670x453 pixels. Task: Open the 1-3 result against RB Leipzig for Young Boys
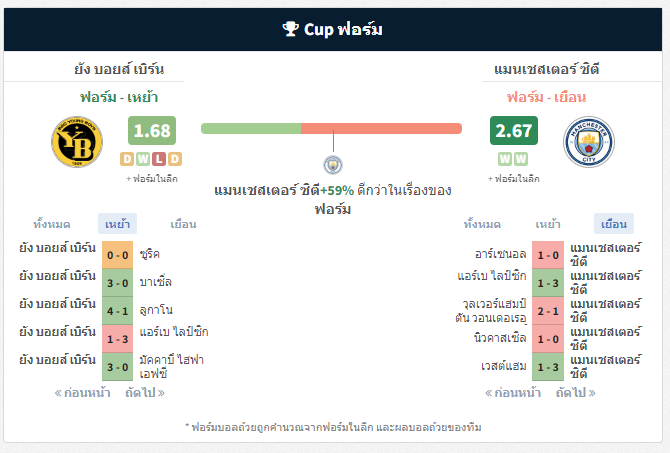pos(118,339)
